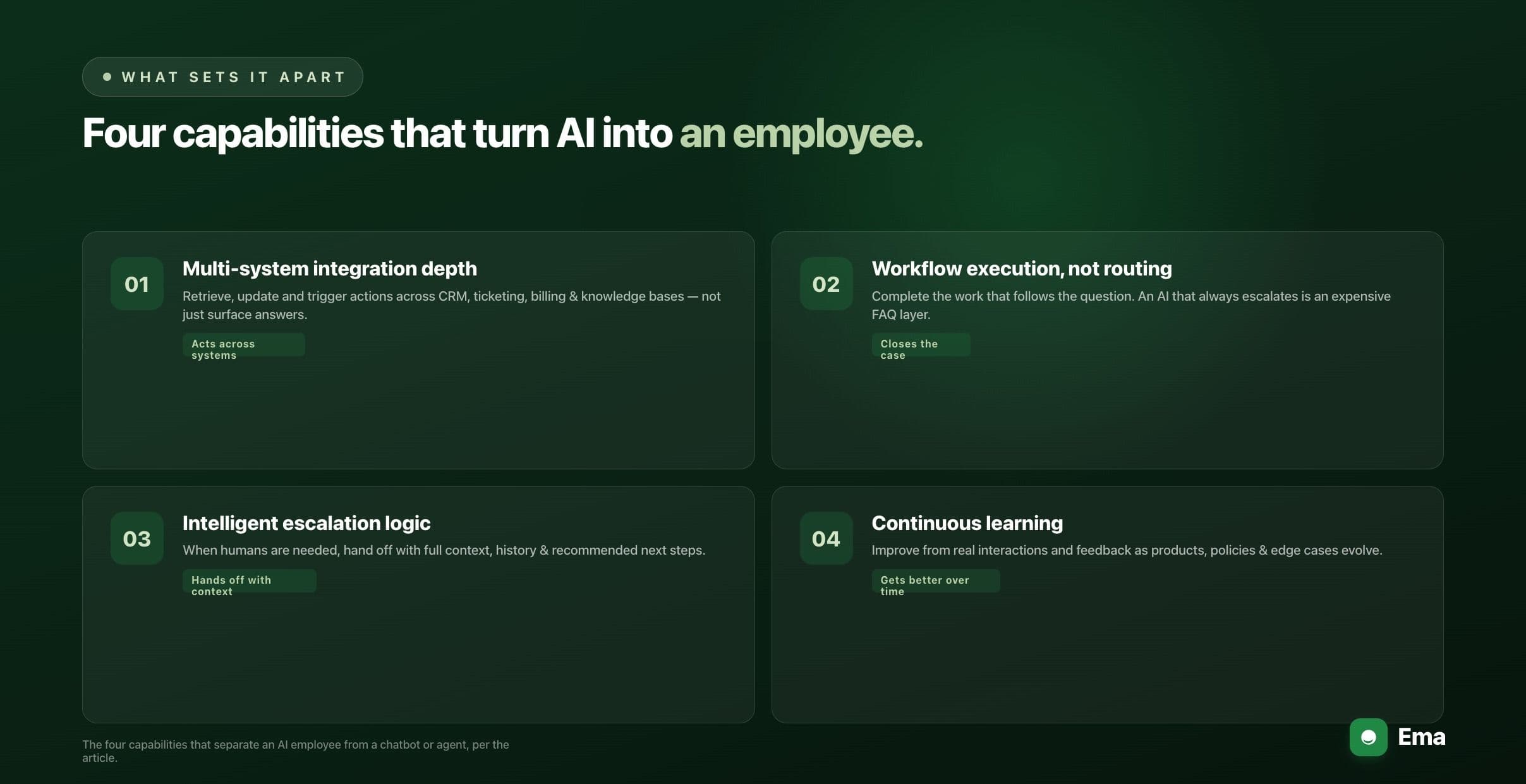Select the 'Gets better over time' tag

pos(936,581)
